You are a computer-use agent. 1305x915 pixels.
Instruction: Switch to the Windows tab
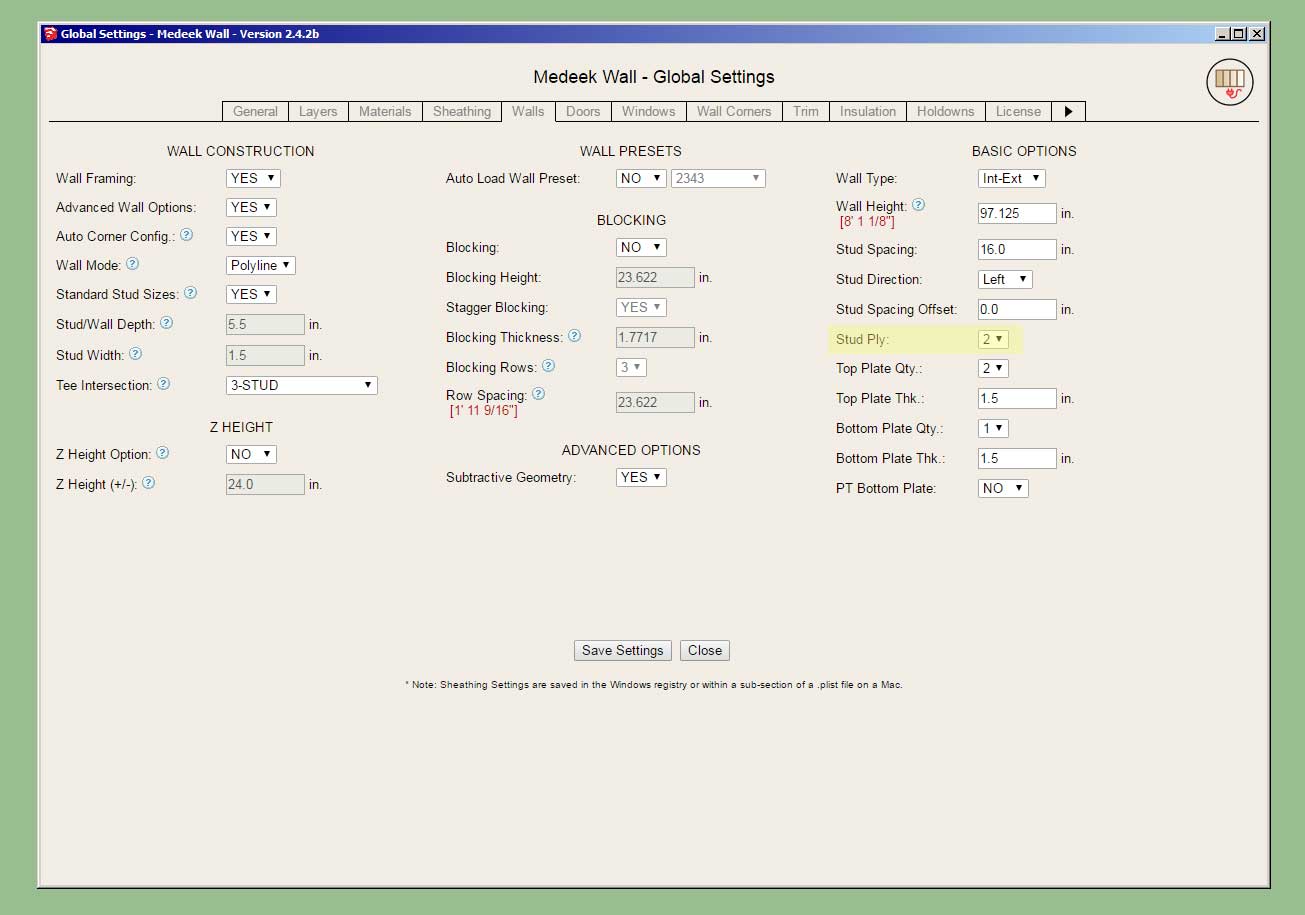pyautogui.click(x=649, y=111)
